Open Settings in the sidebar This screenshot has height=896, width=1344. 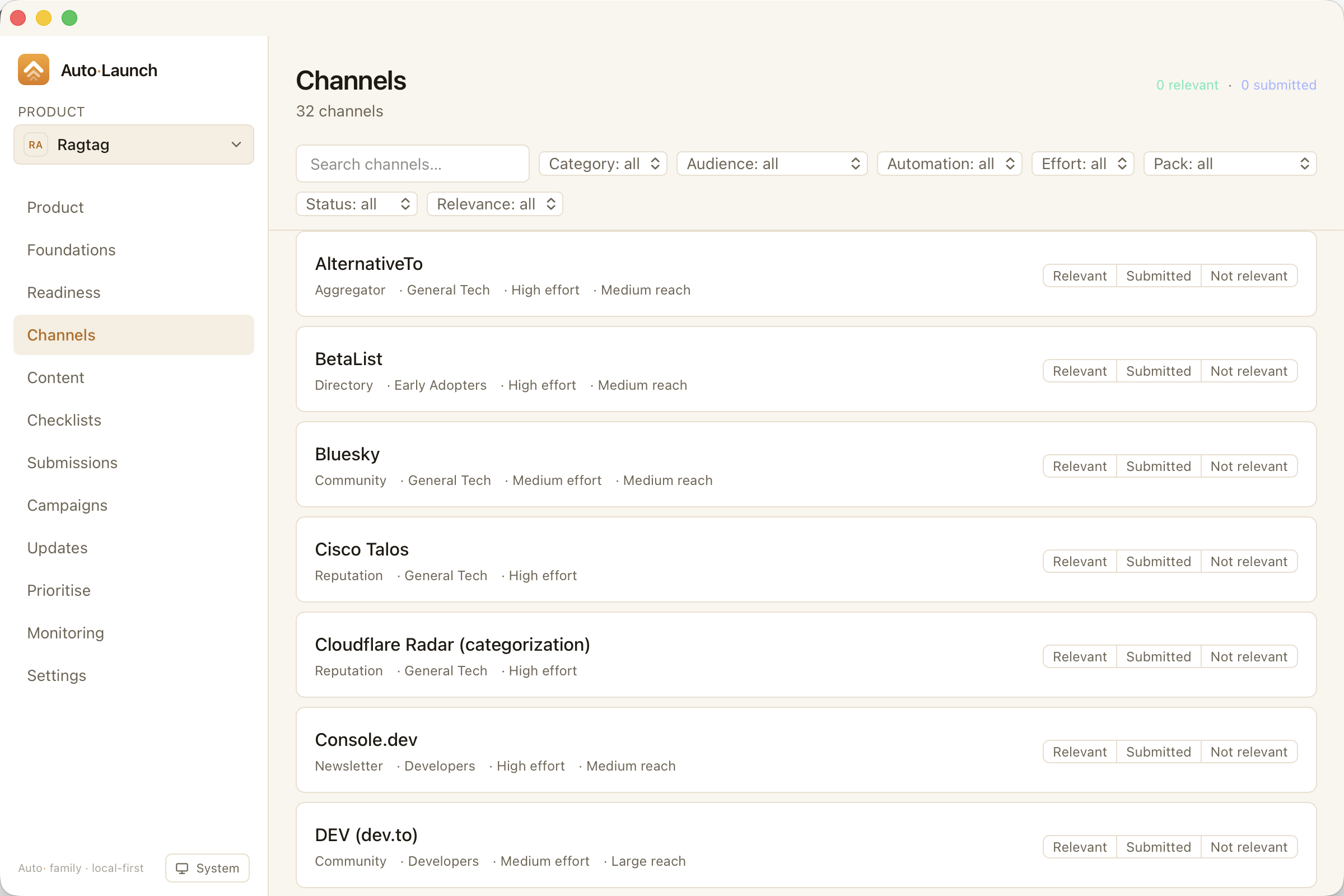point(134,675)
